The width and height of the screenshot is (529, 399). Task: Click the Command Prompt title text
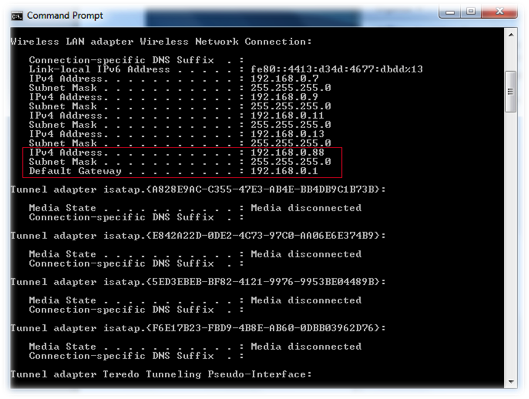(65, 16)
